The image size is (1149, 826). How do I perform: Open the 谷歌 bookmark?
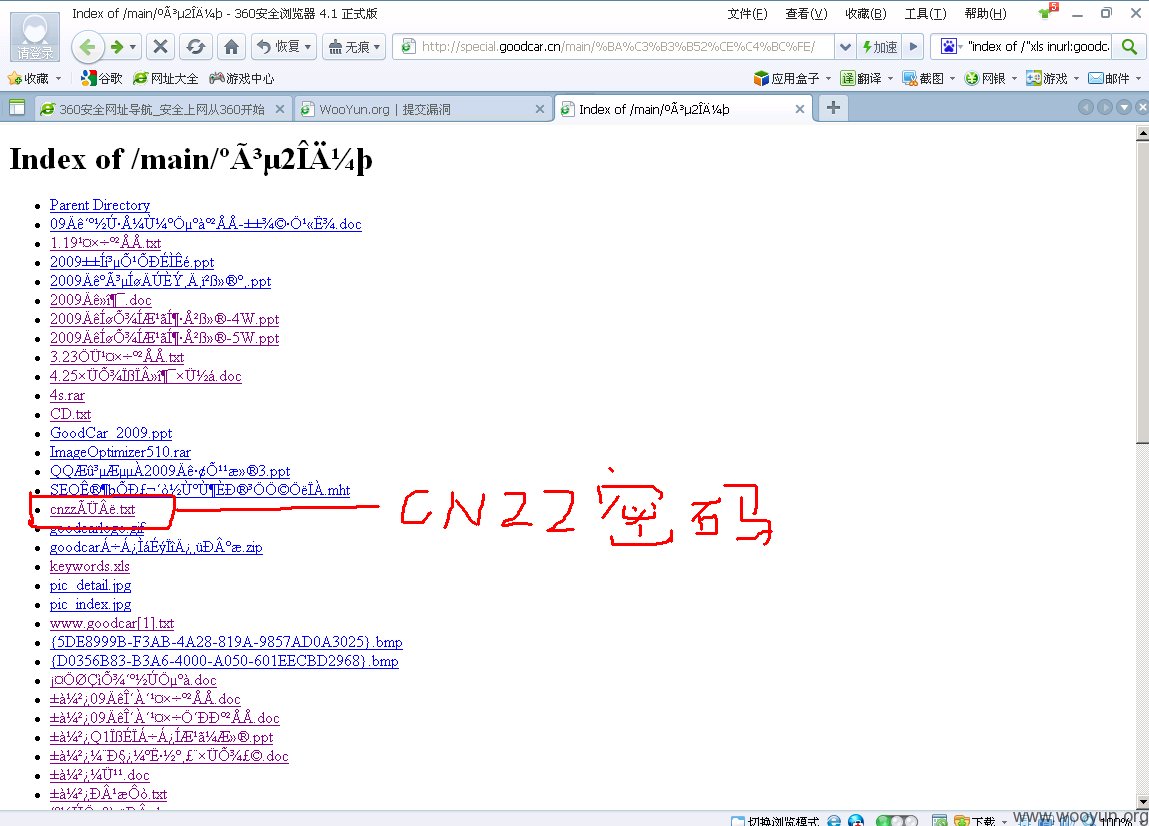(x=102, y=78)
